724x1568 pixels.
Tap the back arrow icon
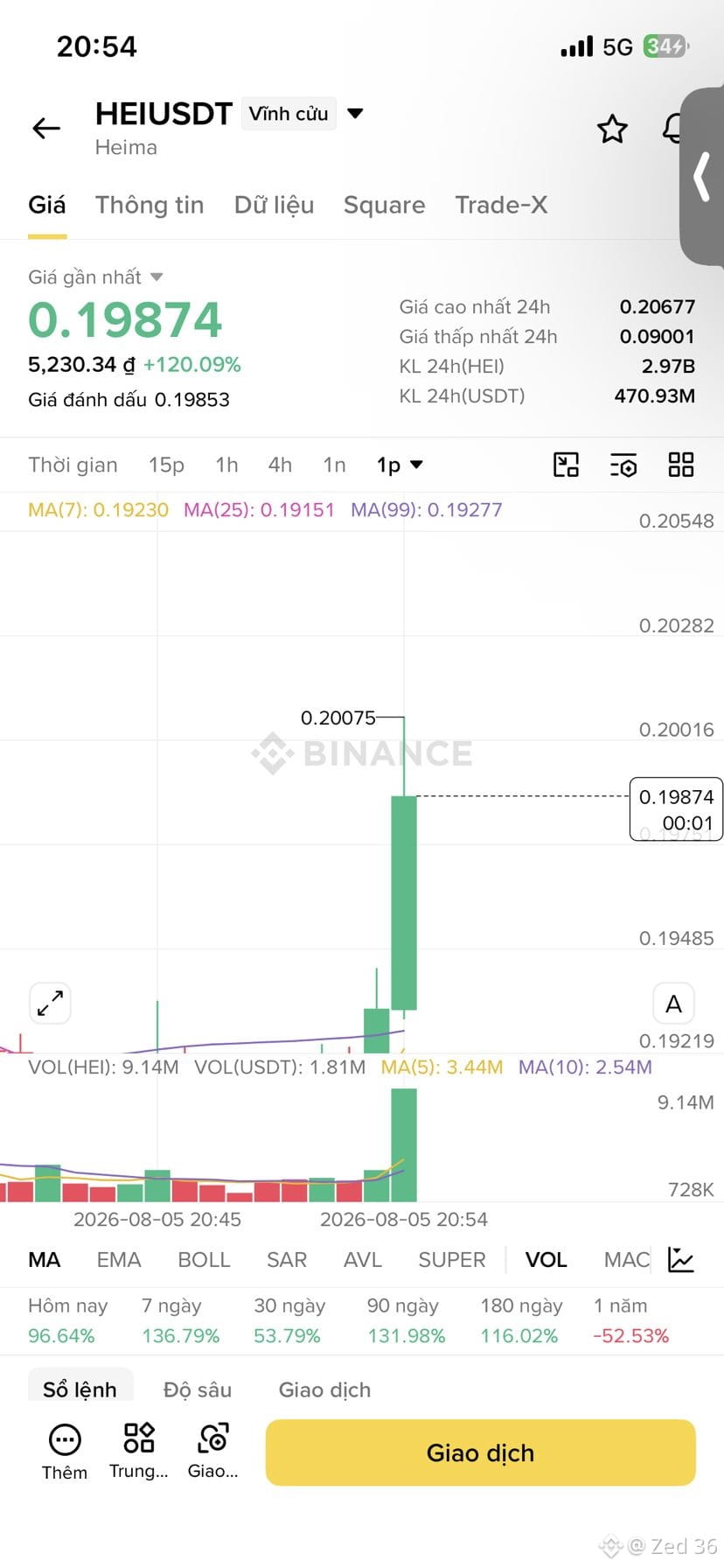pyautogui.click(x=46, y=129)
